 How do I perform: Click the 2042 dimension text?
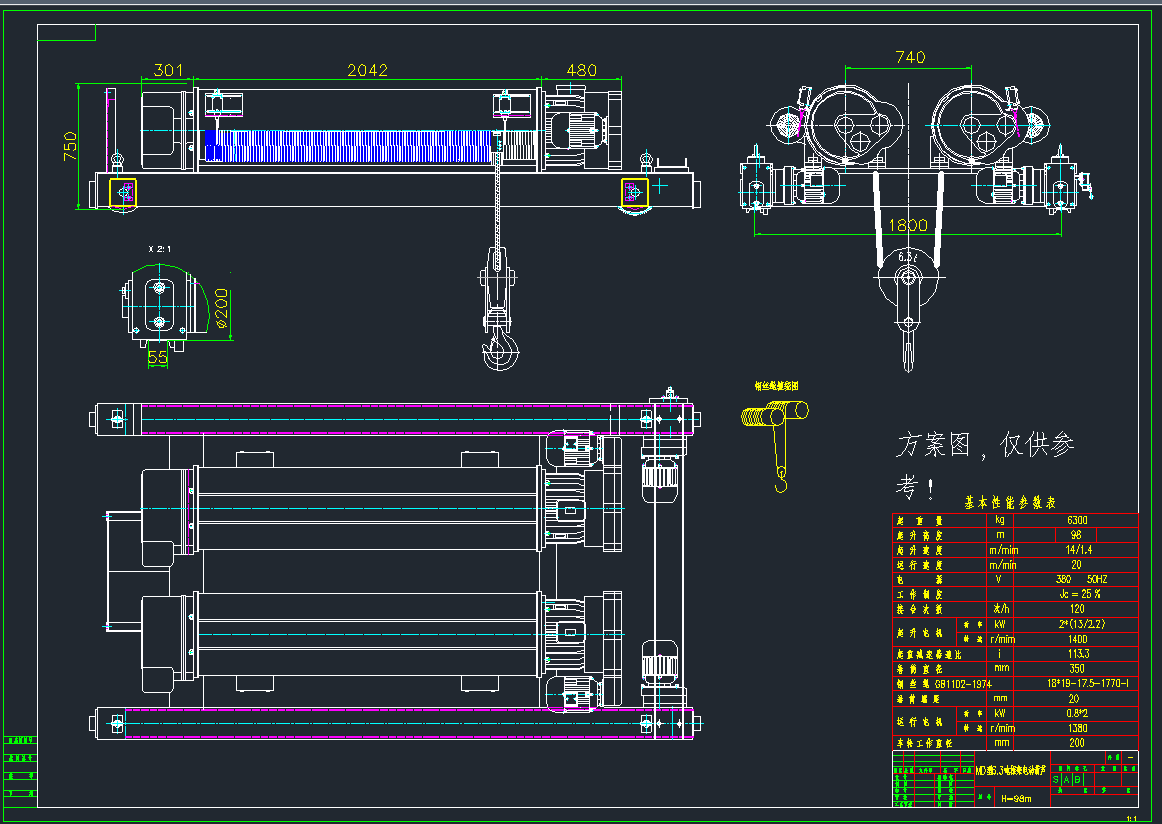[x=367, y=70]
